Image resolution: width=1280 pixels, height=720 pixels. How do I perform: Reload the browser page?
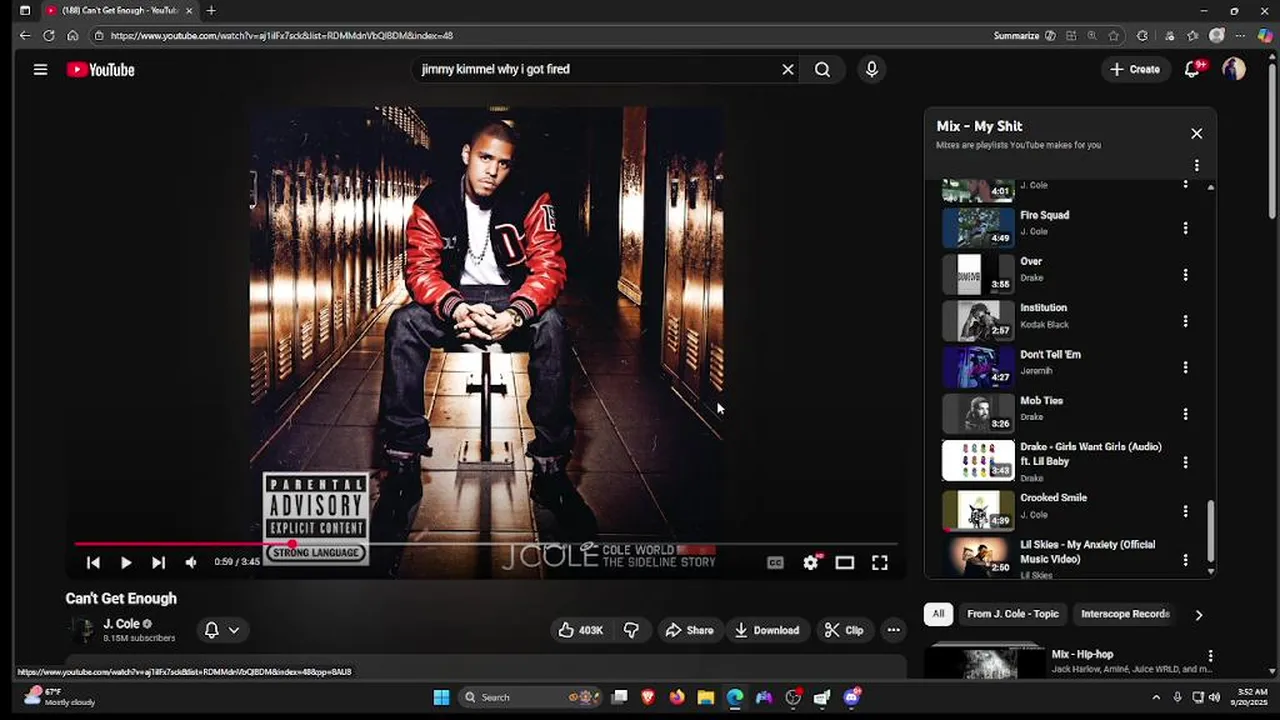point(48,36)
